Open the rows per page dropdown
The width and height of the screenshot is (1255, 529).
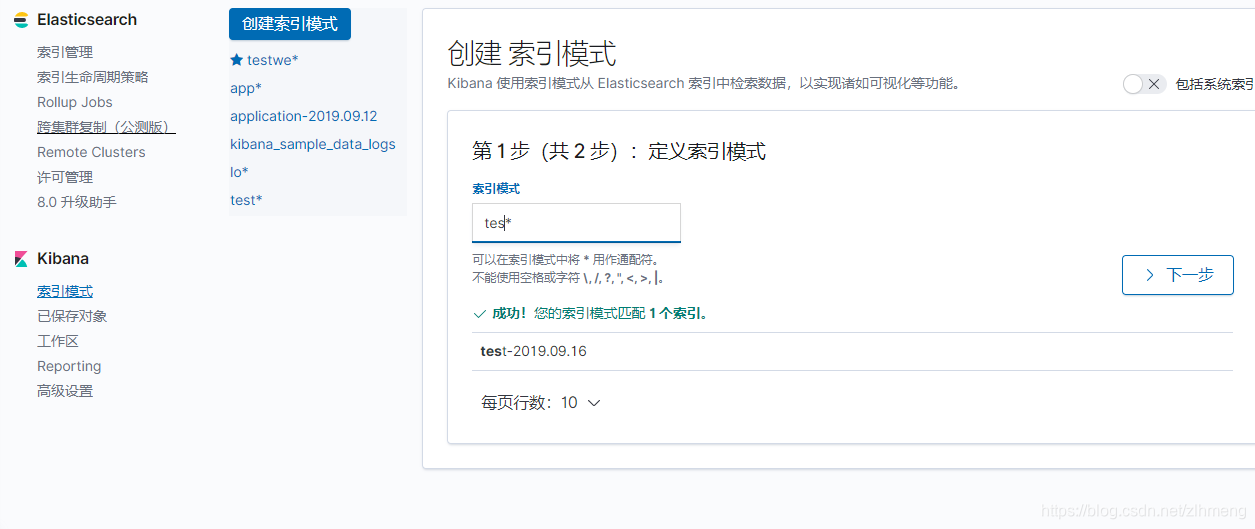(x=541, y=403)
